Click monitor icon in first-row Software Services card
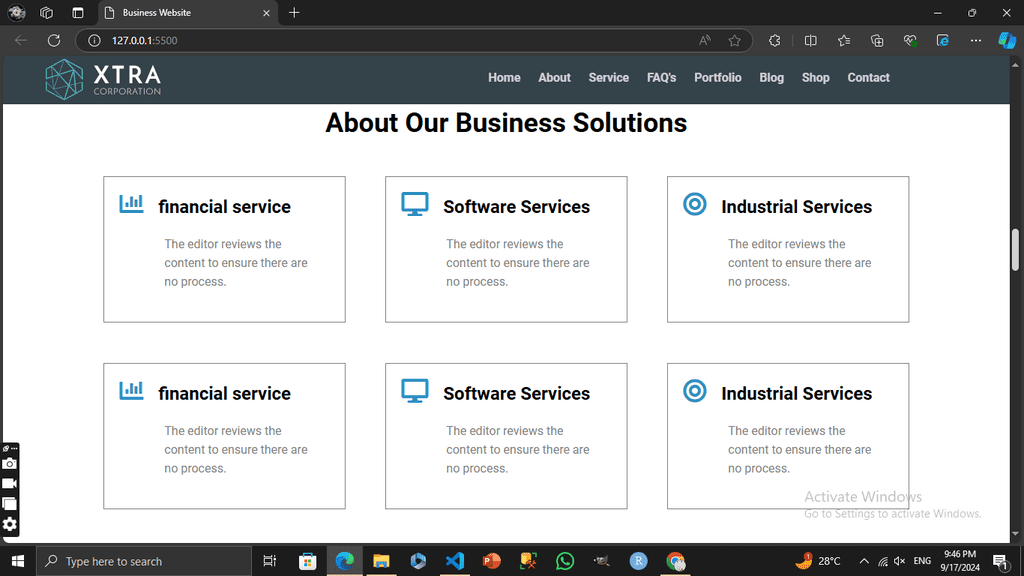This screenshot has width=1024, height=576. tap(415, 204)
